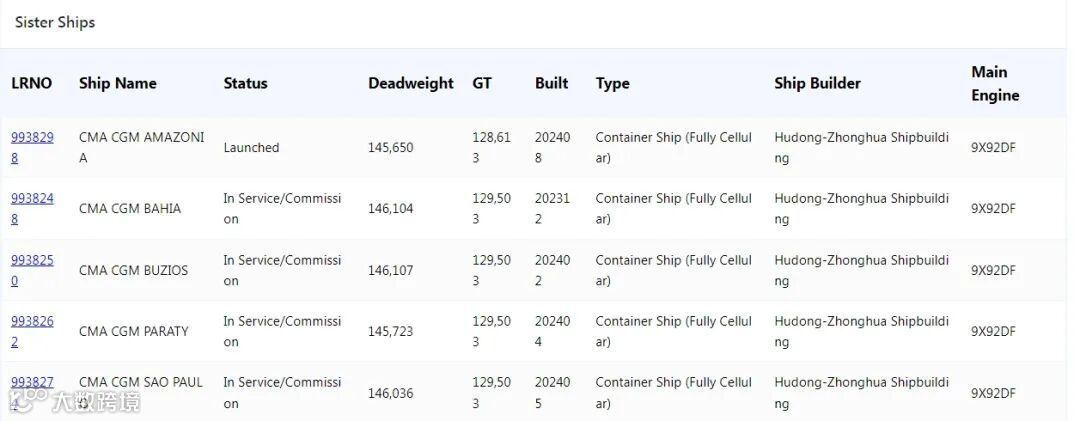Click the Main Engine column header
This screenshot has height=421, width=1080.
[x=995, y=83]
